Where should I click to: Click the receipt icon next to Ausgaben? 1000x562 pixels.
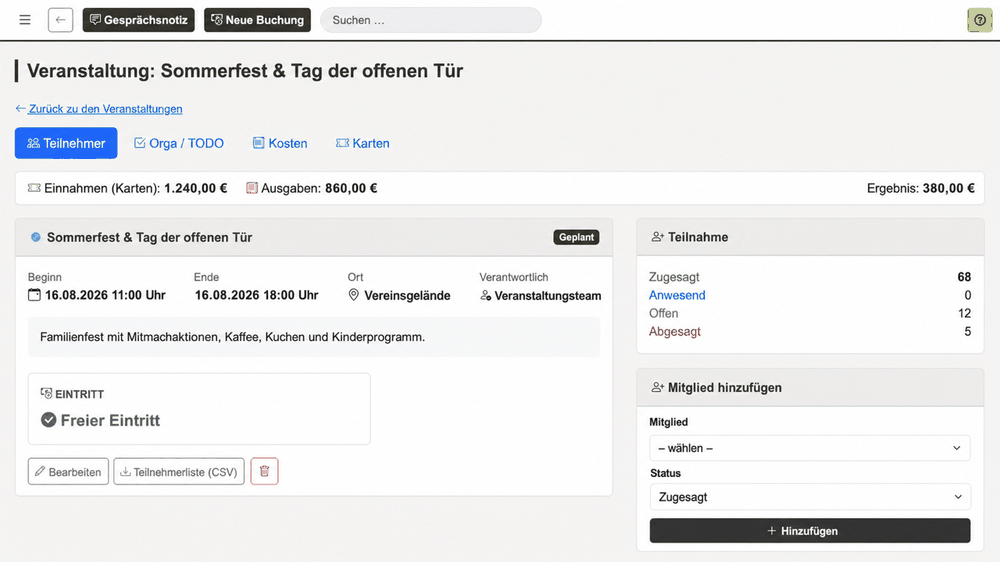click(252, 188)
